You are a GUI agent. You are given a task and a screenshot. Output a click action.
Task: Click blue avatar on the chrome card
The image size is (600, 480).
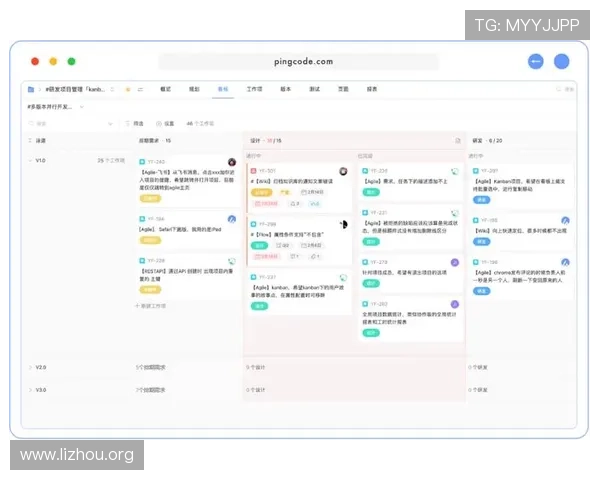565,262
